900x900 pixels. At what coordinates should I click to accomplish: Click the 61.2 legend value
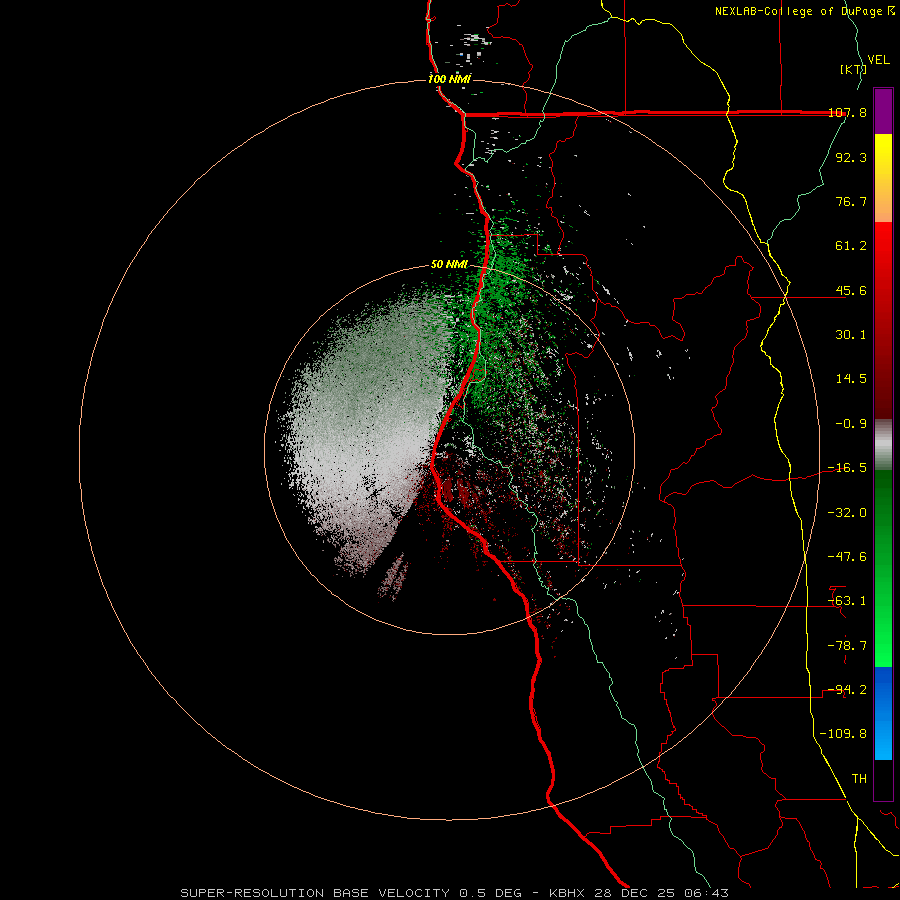pos(851,246)
